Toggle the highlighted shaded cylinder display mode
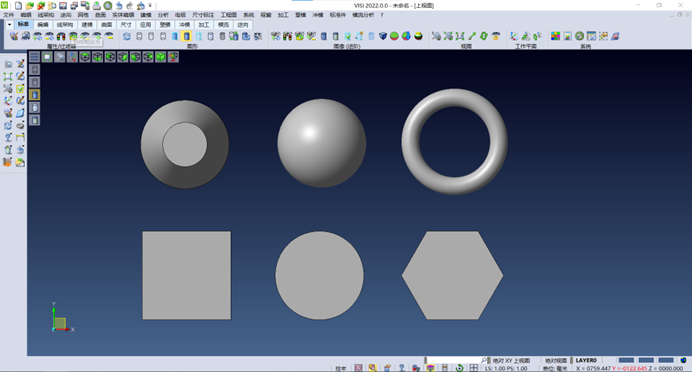 [x=186, y=36]
